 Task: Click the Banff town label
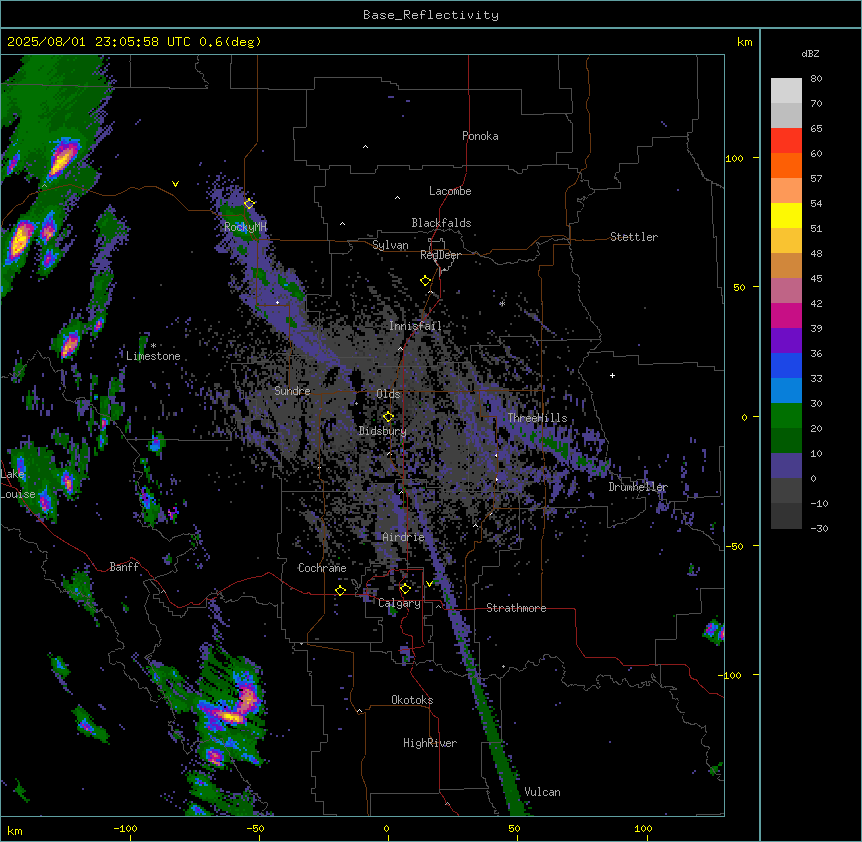[124, 567]
